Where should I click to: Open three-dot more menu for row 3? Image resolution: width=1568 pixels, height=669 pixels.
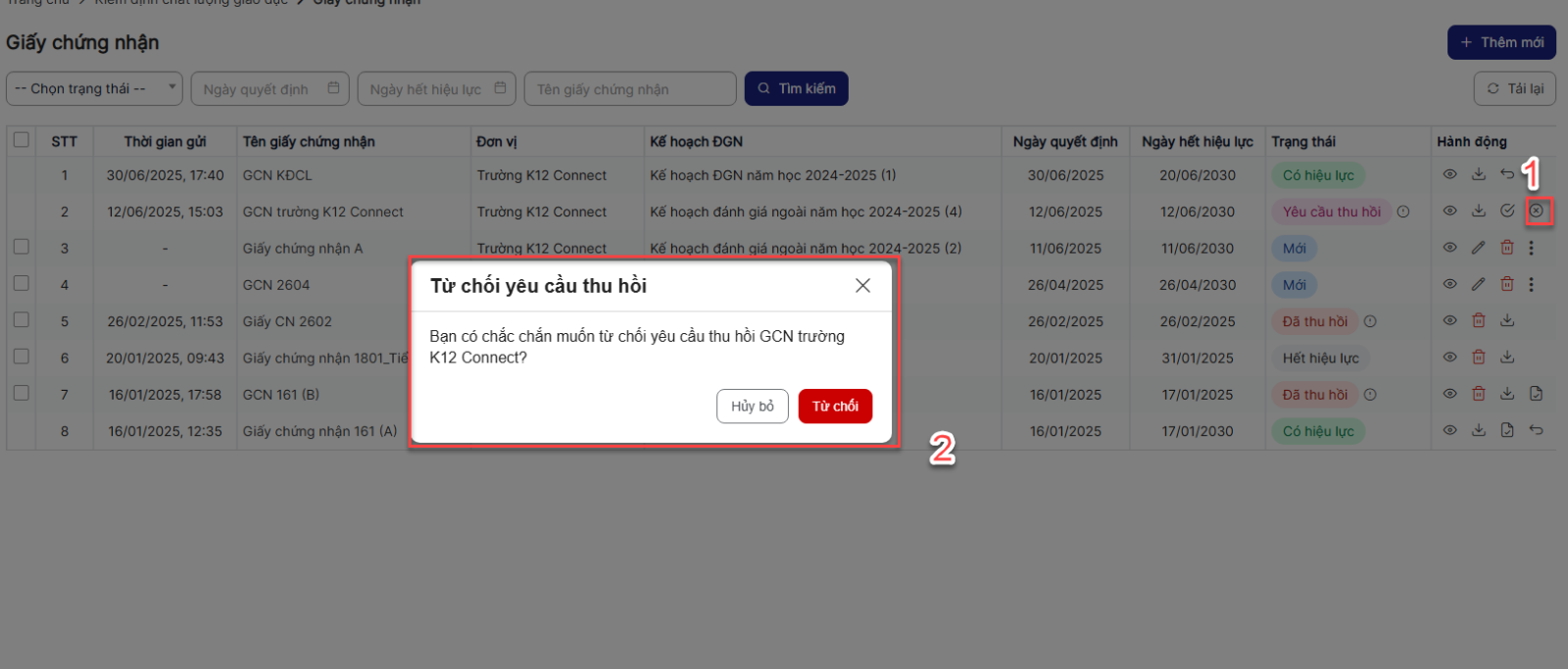coord(1531,248)
